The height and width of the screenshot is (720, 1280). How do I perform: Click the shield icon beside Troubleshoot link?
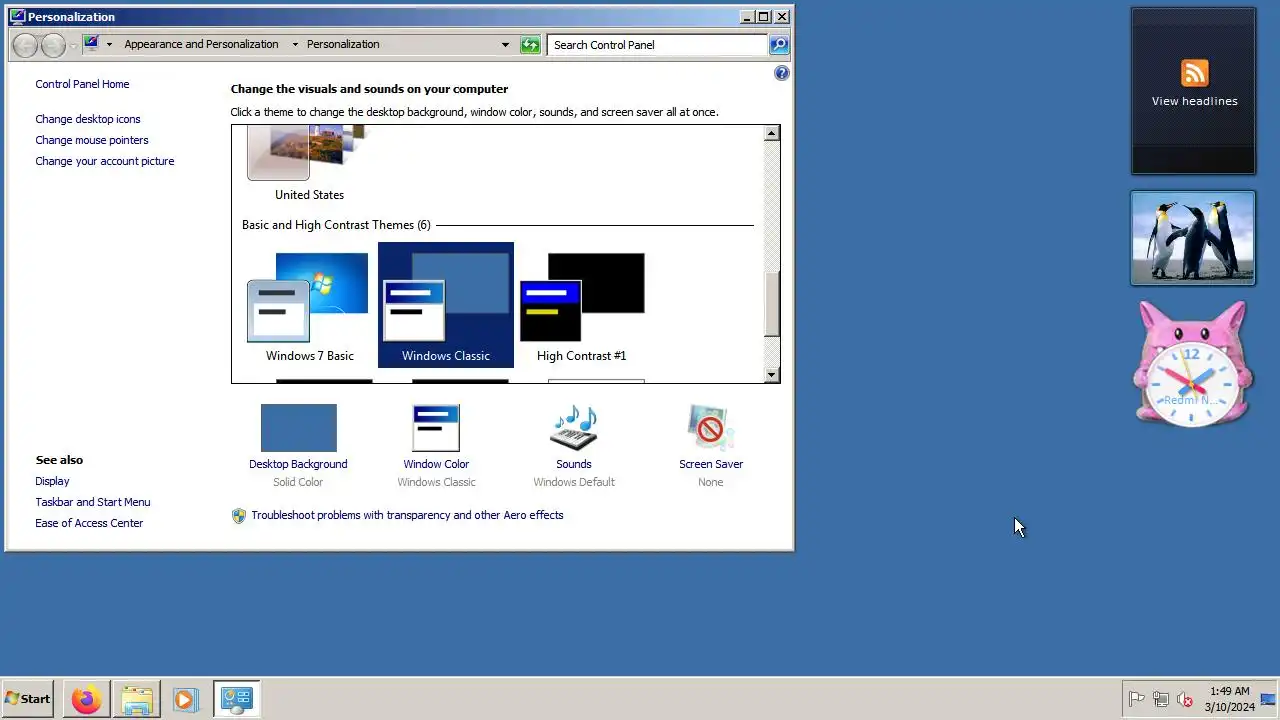pyautogui.click(x=239, y=516)
